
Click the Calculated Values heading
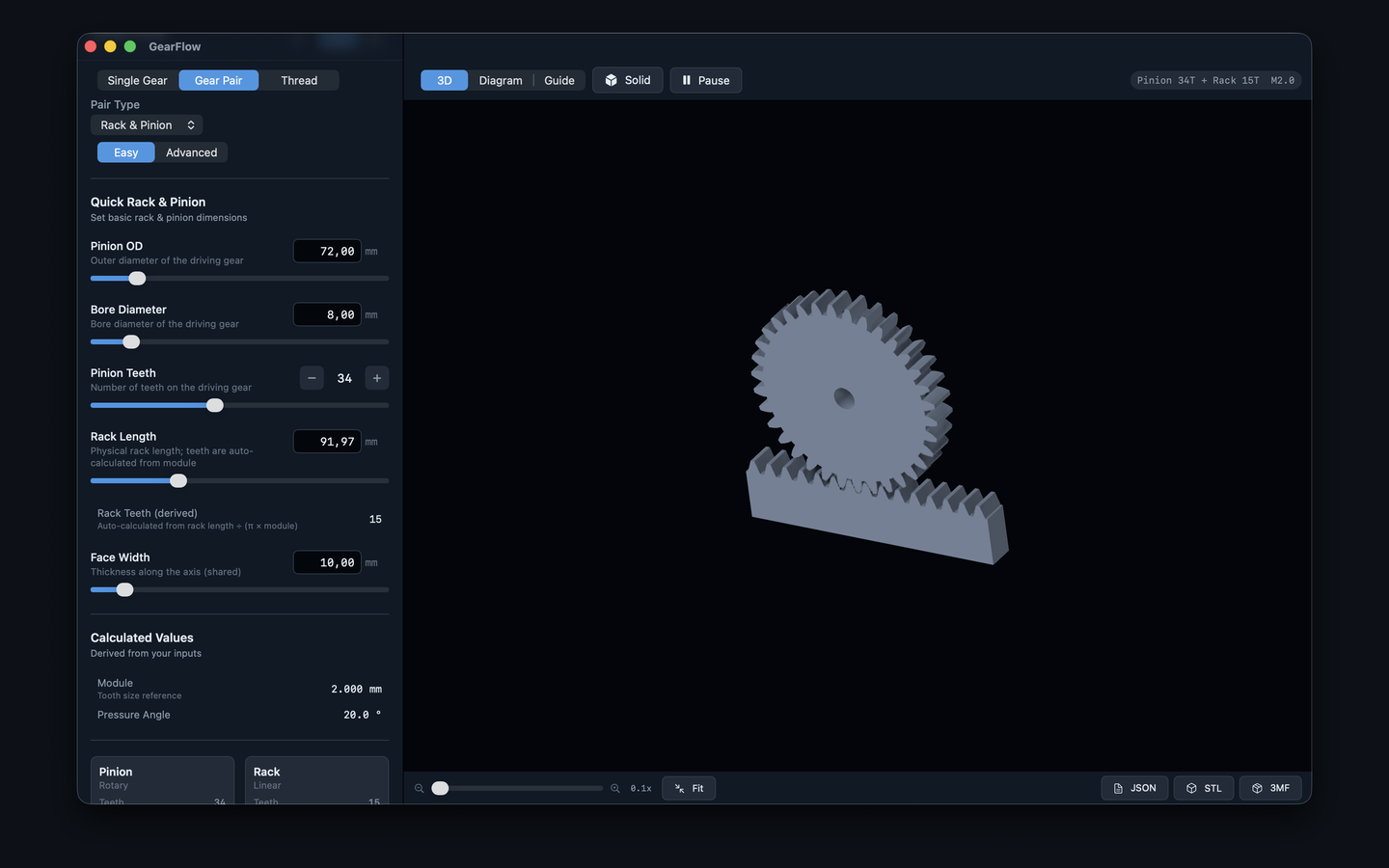tap(142, 637)
